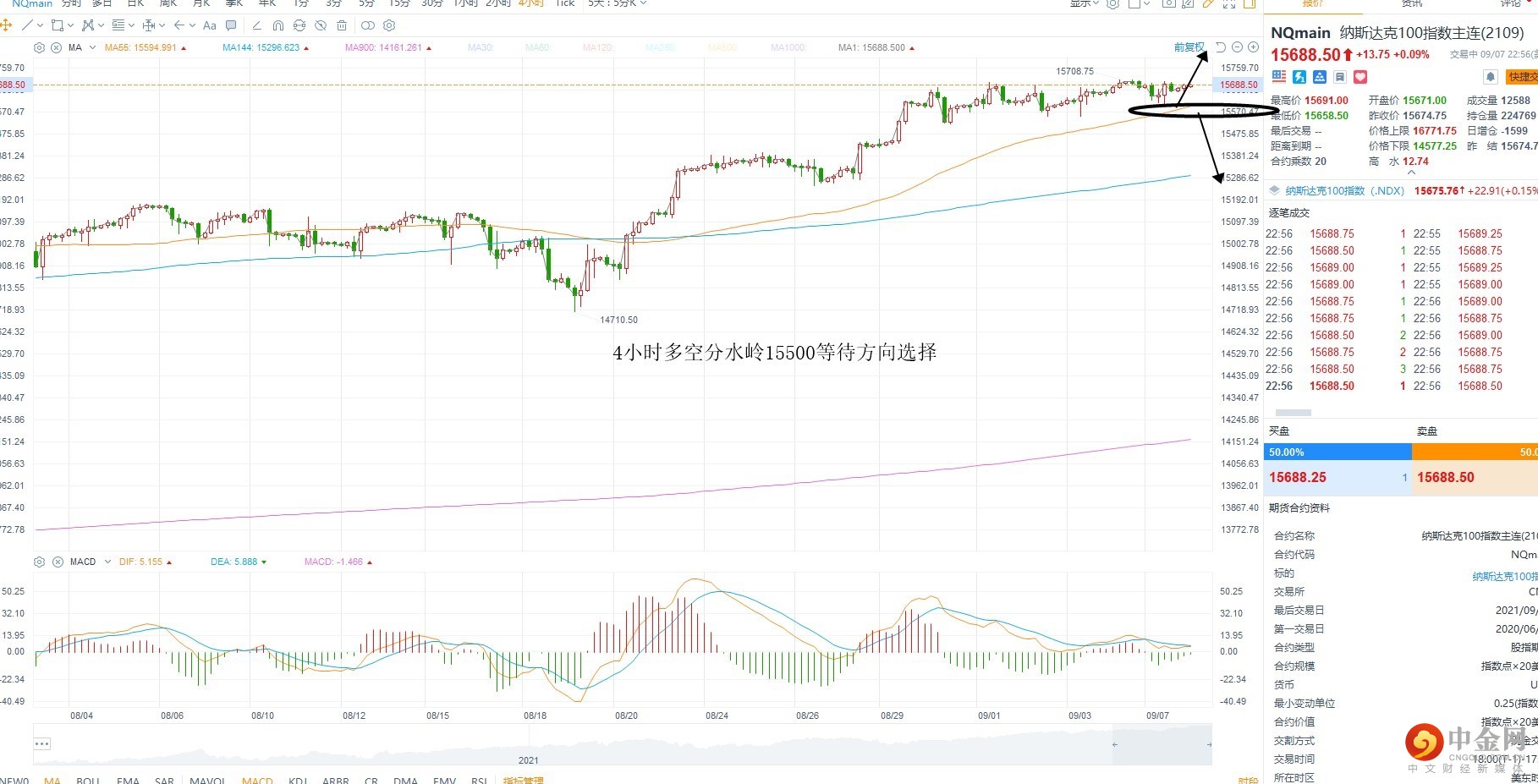Open the 前复权 adjustment dropdown
This screenshot has width=1538, height=784.
click(x=1189, y=47)
